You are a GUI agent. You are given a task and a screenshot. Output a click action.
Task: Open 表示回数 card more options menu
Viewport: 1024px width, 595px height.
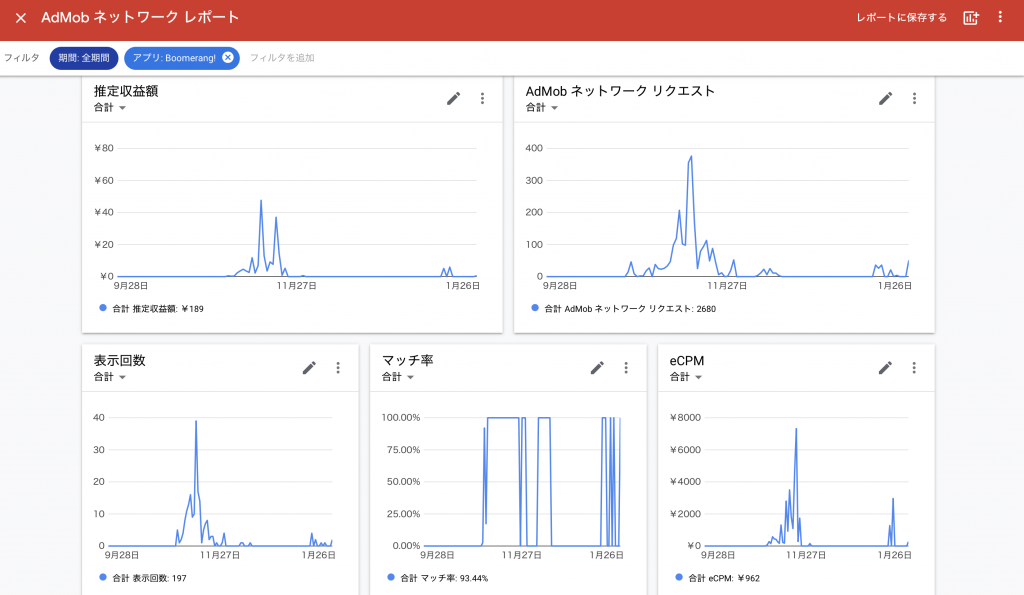338,368
